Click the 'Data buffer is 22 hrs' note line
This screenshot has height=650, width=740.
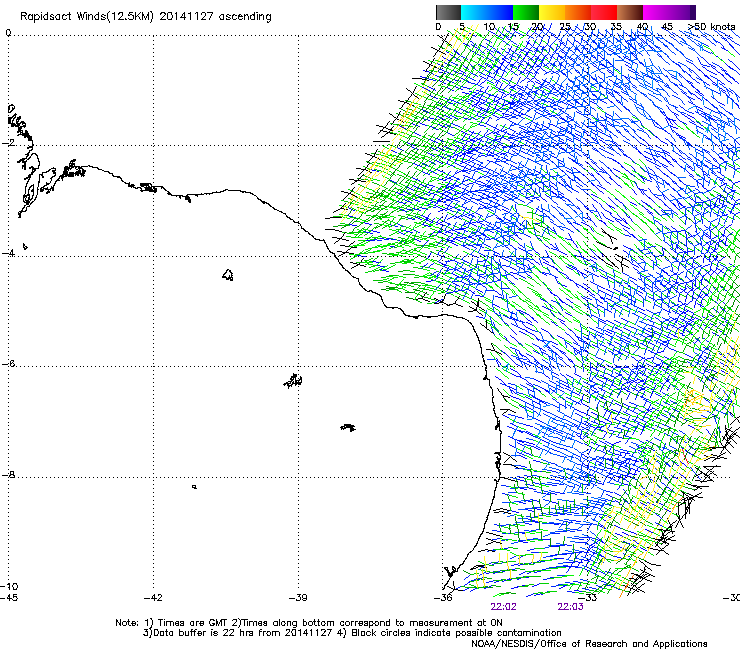coord(352,633)
